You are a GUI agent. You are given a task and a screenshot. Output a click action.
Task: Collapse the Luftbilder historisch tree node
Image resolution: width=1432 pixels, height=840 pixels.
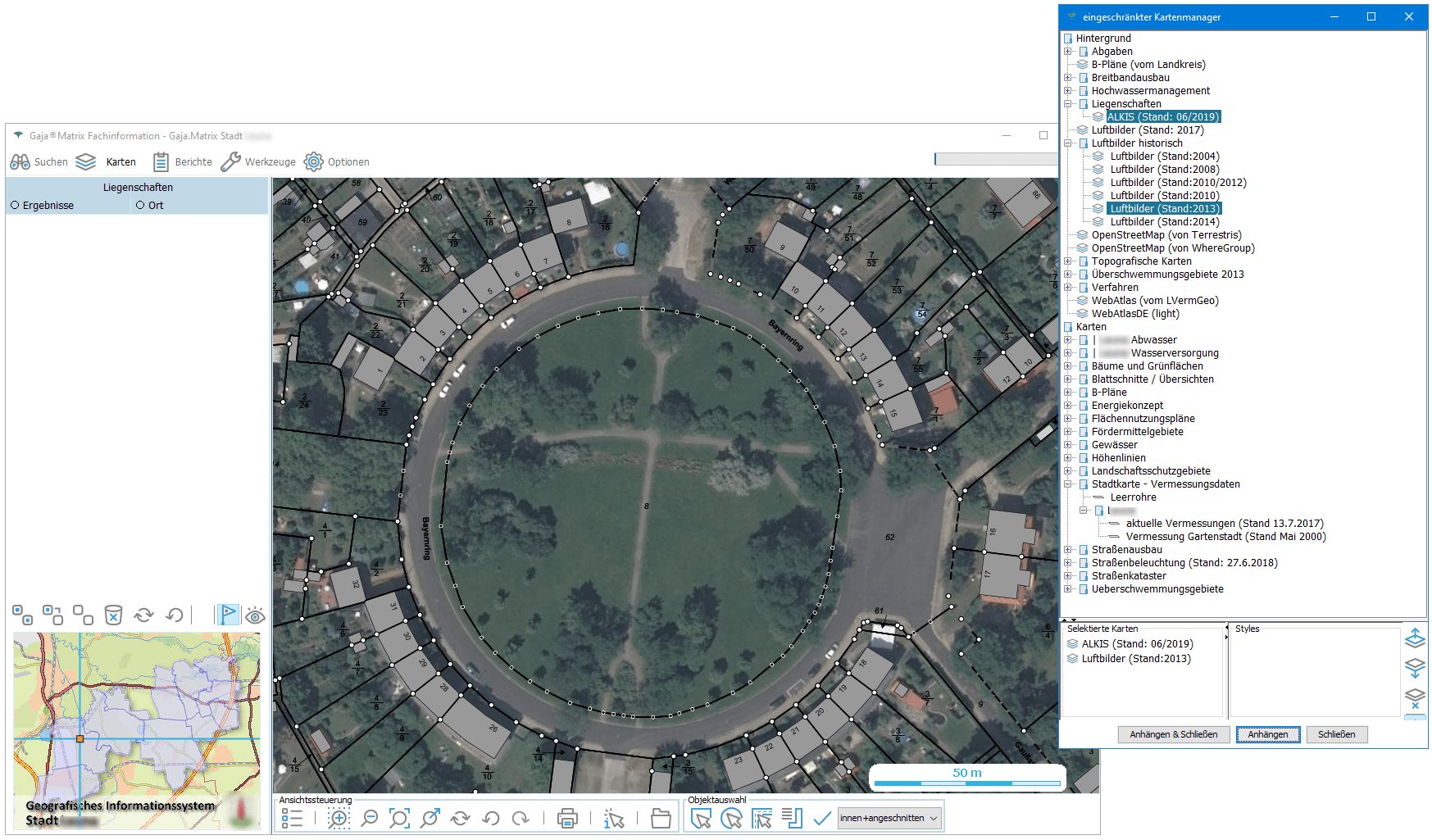pos(1068,143)
